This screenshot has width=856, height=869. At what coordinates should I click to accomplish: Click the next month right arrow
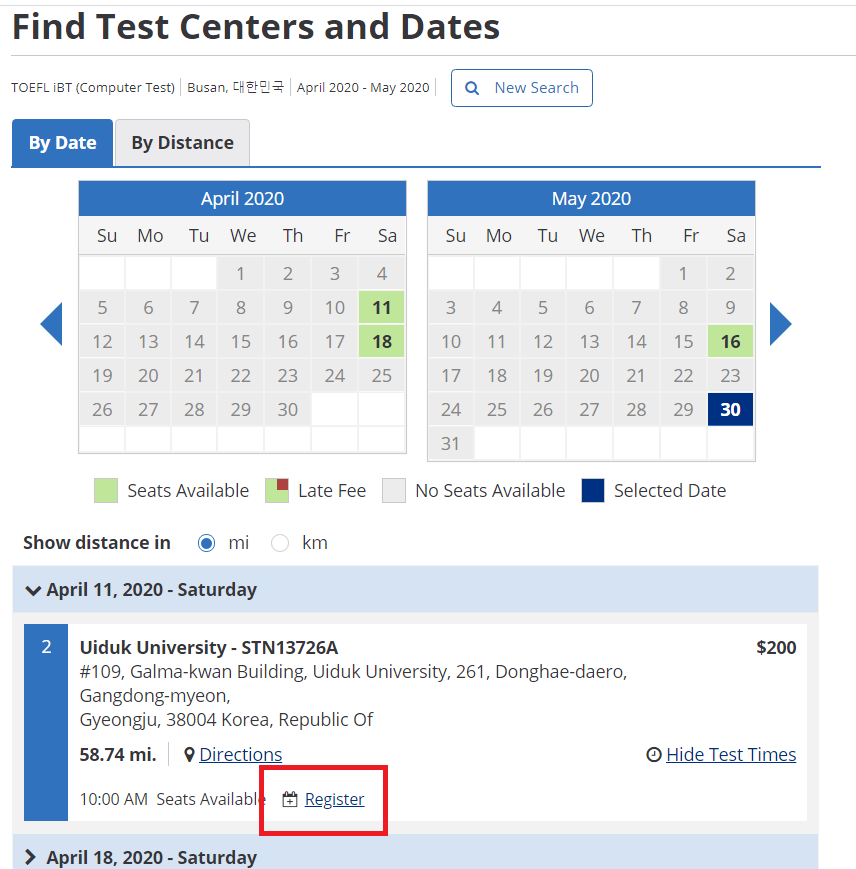coord(780,324)
